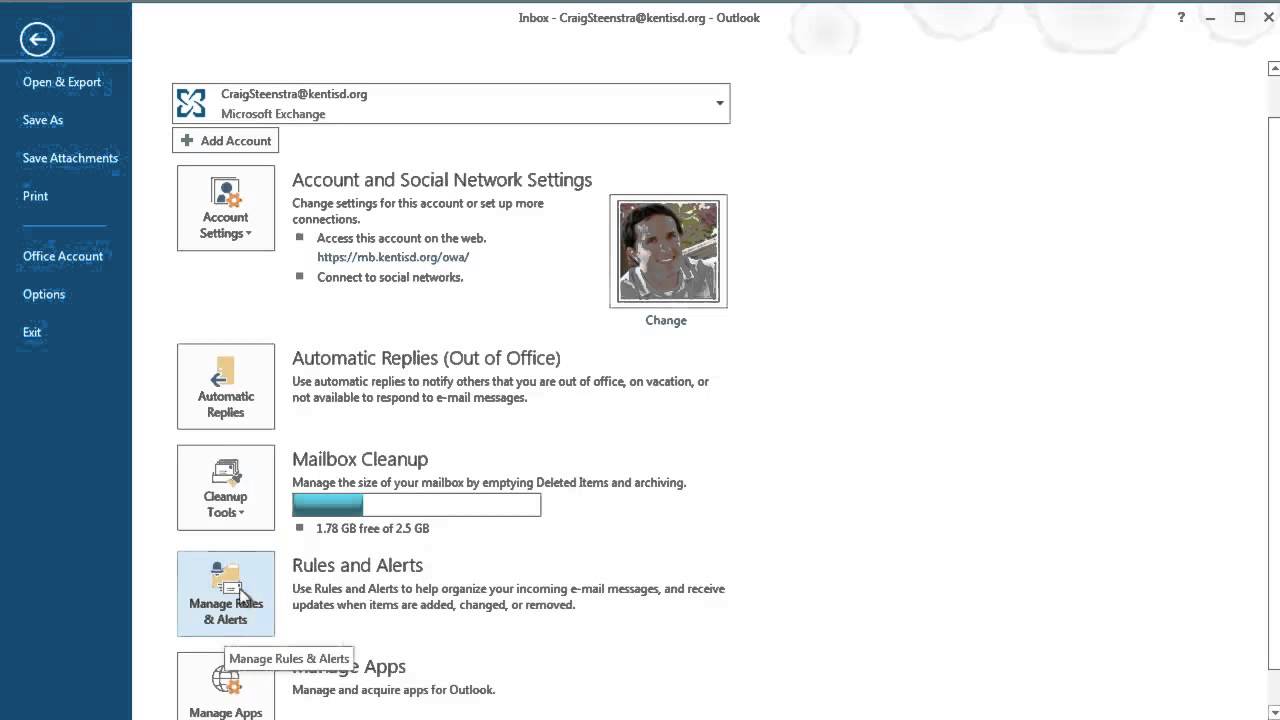Click the Mailbox Cleanup heading
The image size is (1280, 720).
360,459
